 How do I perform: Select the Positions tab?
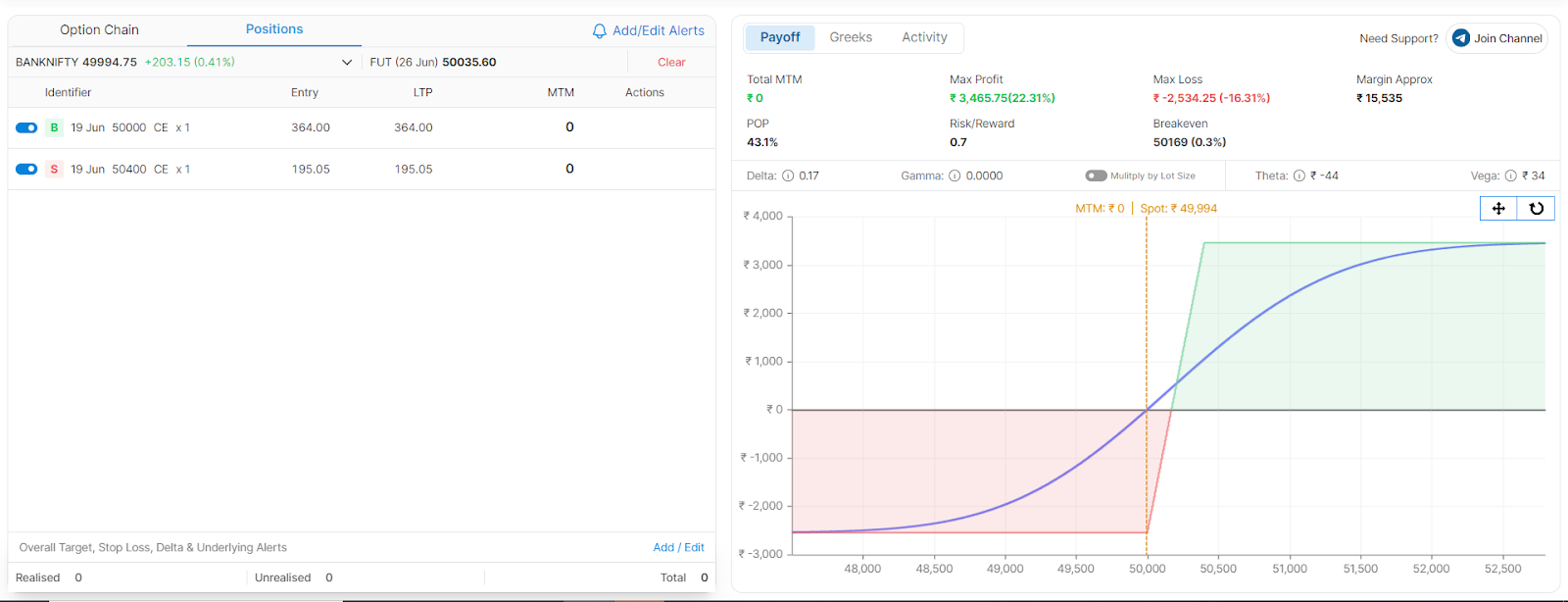click(274, 29)
